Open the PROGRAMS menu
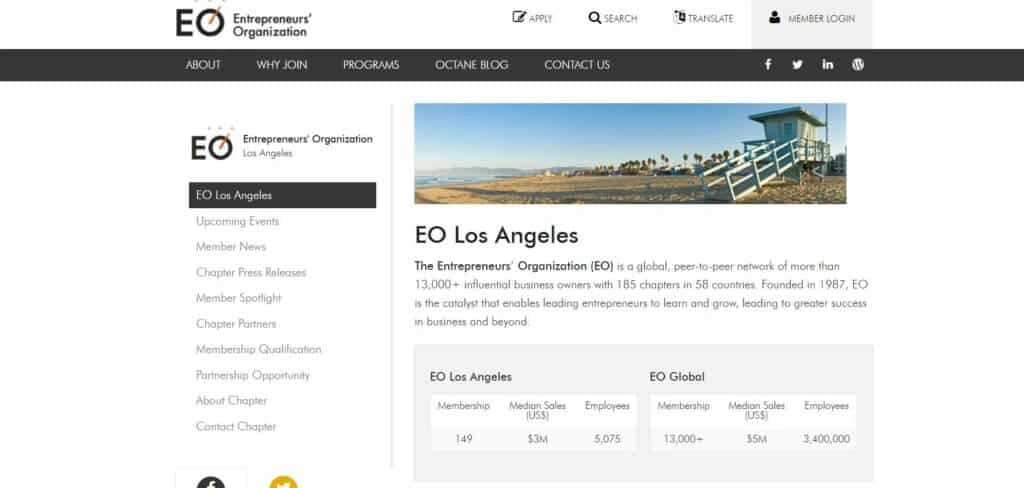Screen dimensions: 1024x488 point(371,65)
